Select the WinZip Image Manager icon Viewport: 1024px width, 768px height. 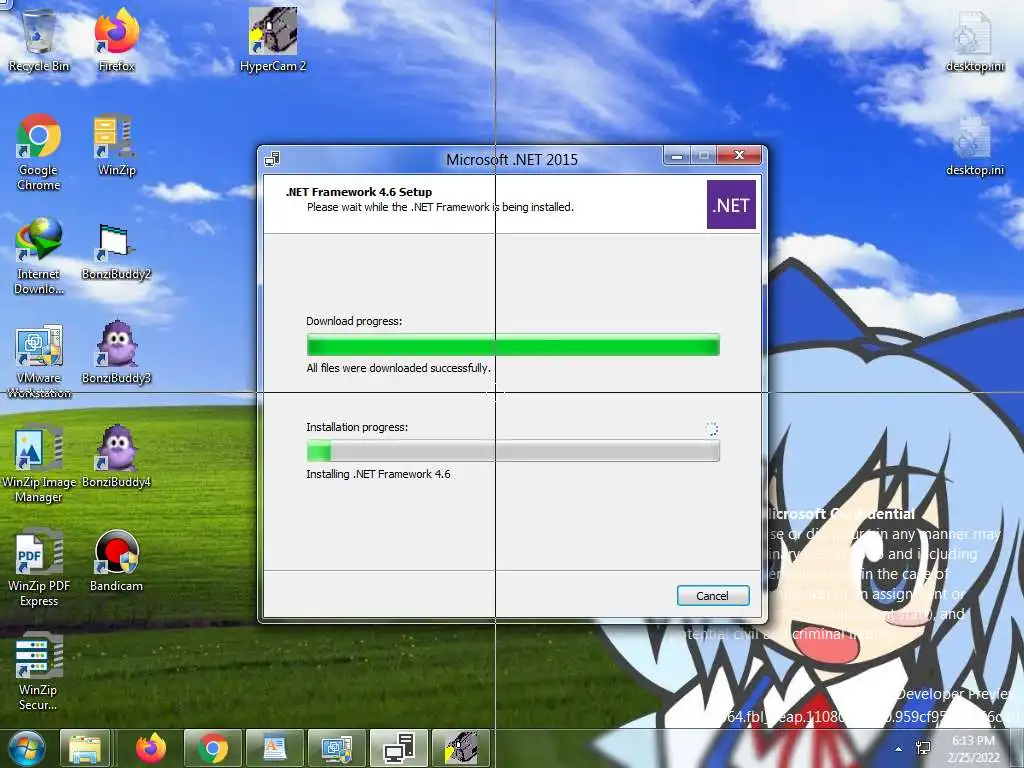tap(39, 464)
